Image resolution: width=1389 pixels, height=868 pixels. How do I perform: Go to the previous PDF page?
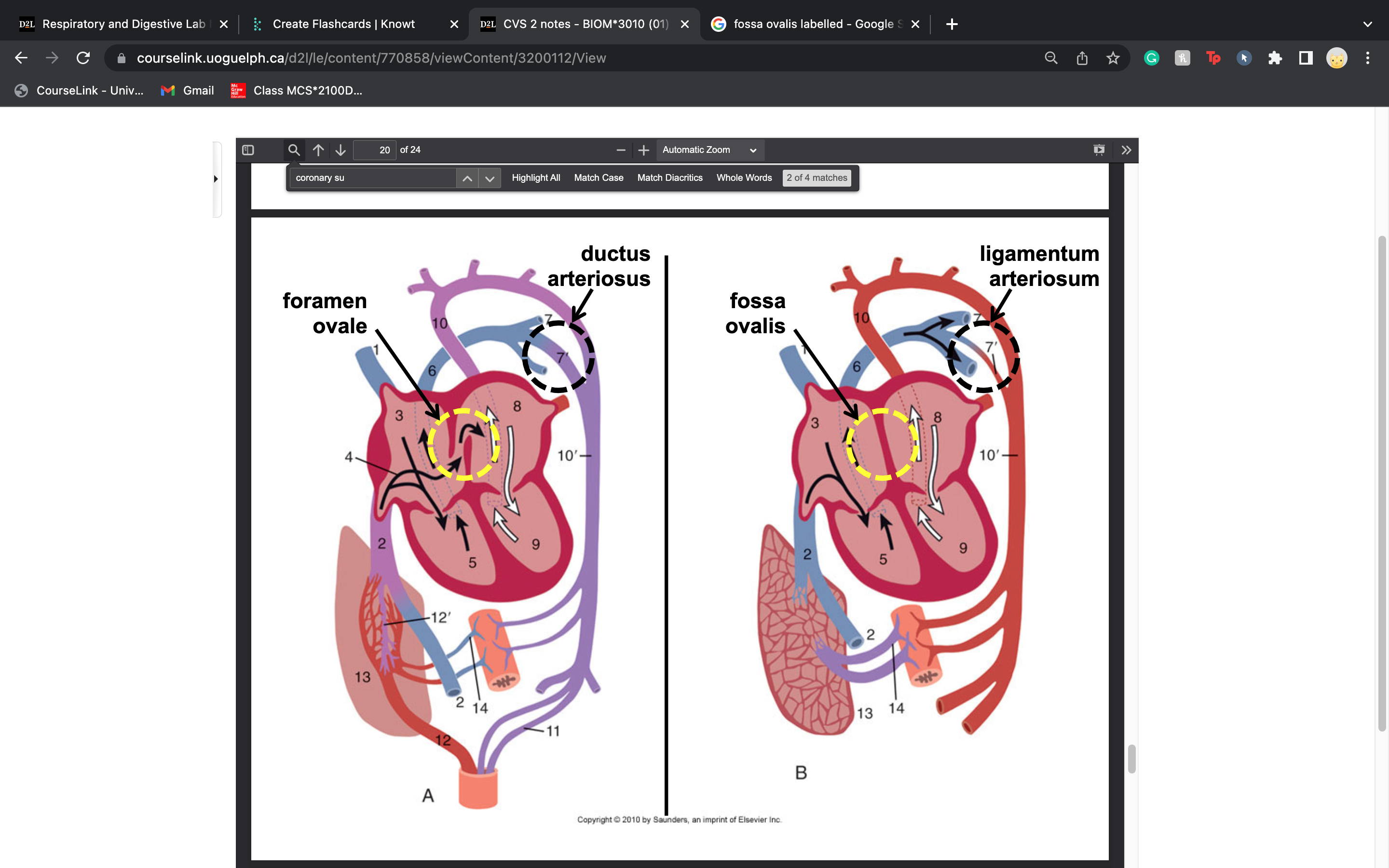pos(318,150)
